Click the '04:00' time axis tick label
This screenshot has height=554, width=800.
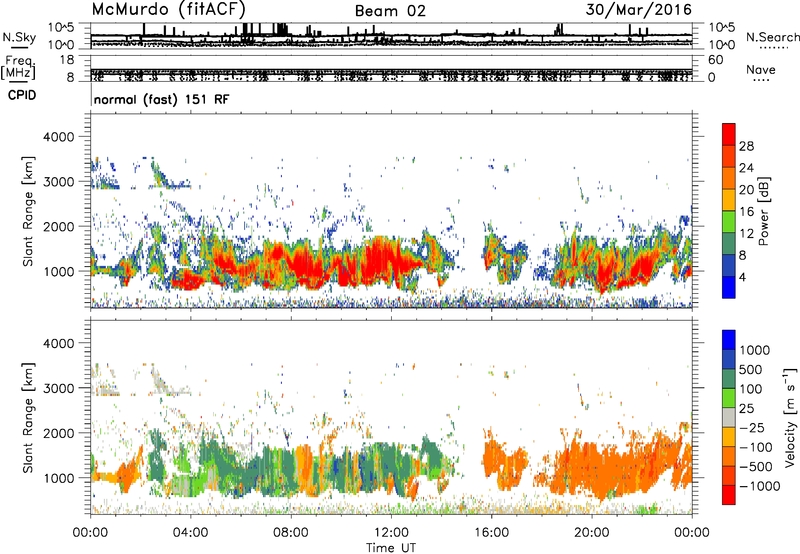pos(190,533)
